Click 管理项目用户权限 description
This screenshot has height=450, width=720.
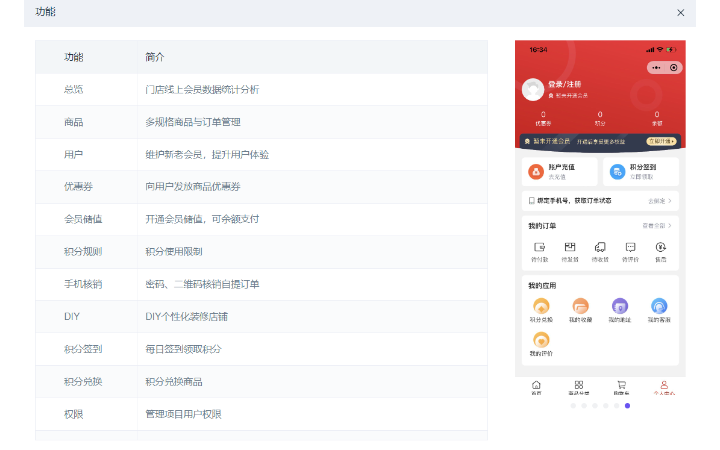[x=184, y=414]
